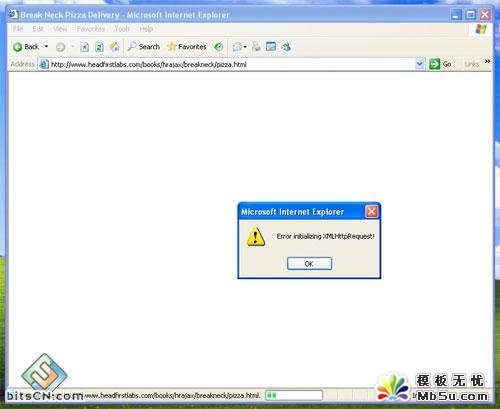The image size is (500, 409).
Task: Open the Help menu
Action: coord(146,29)
